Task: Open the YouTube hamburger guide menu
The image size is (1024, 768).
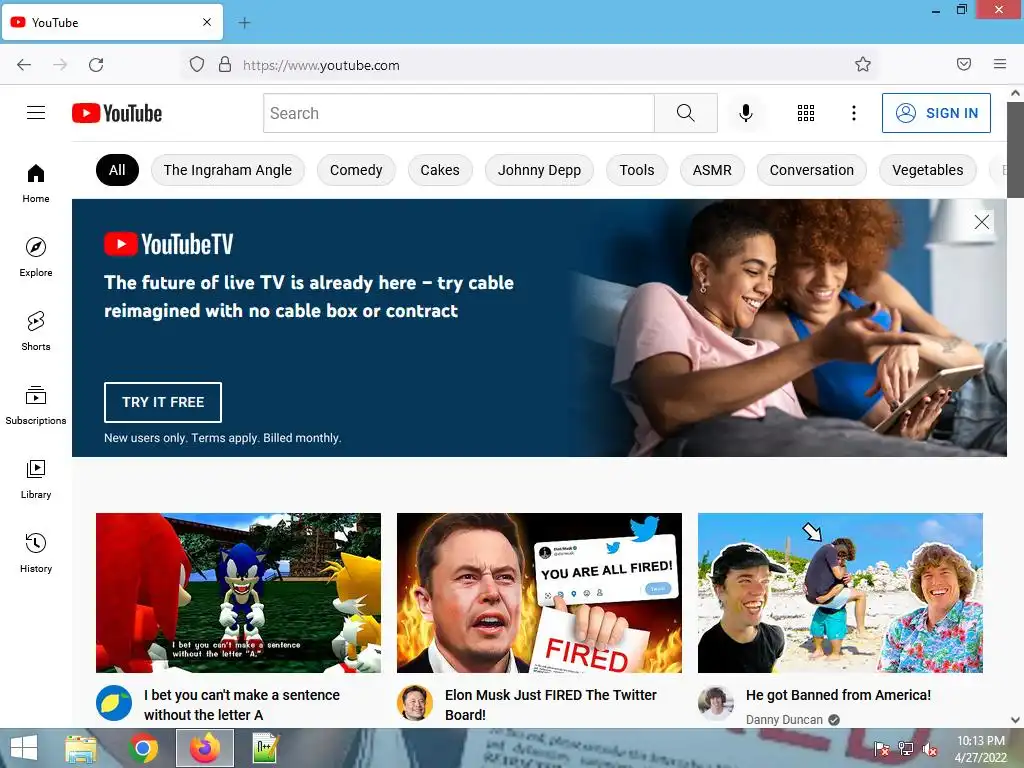Action: 36,113
